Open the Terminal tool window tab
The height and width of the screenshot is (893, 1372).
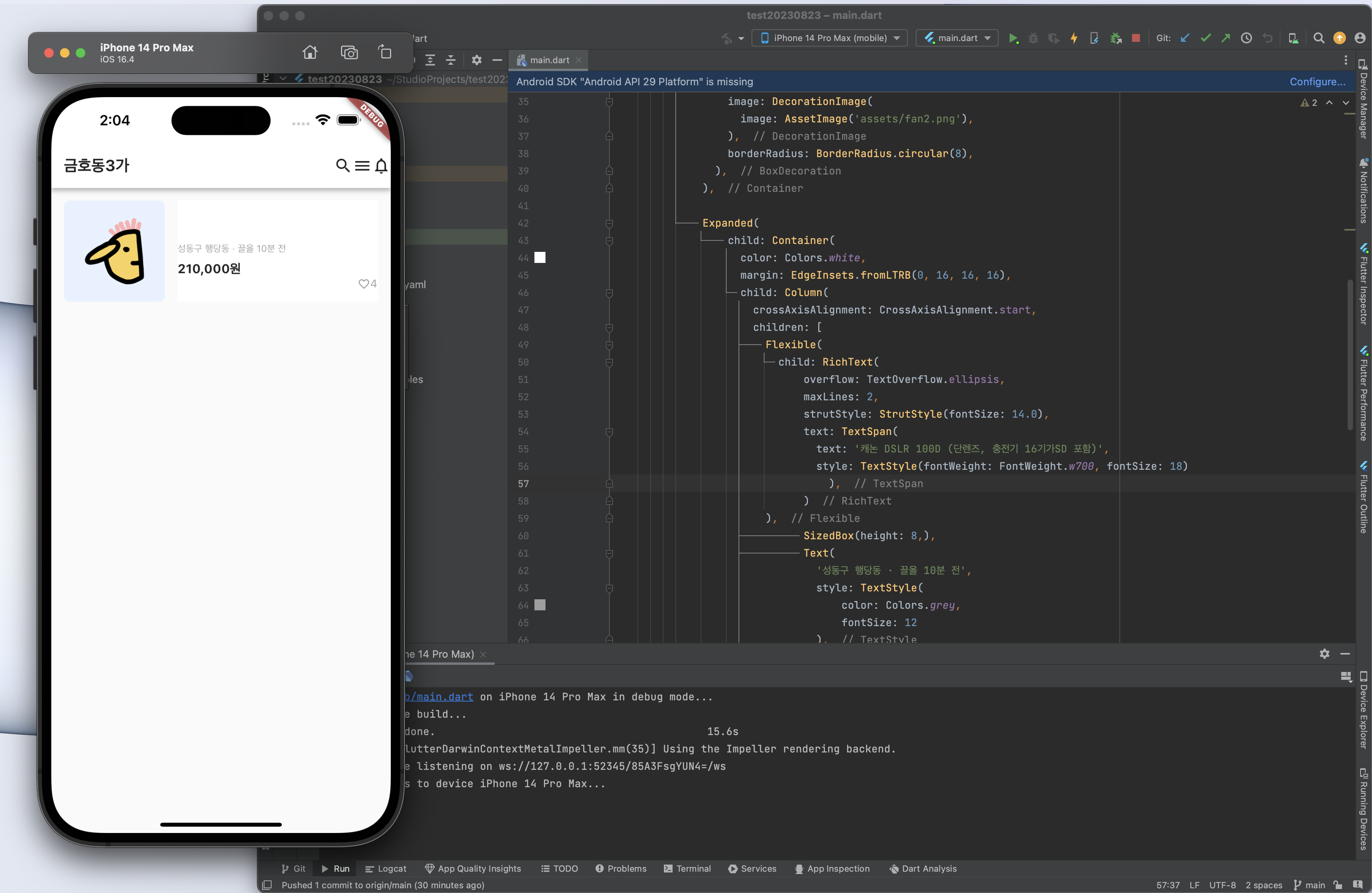687,869
